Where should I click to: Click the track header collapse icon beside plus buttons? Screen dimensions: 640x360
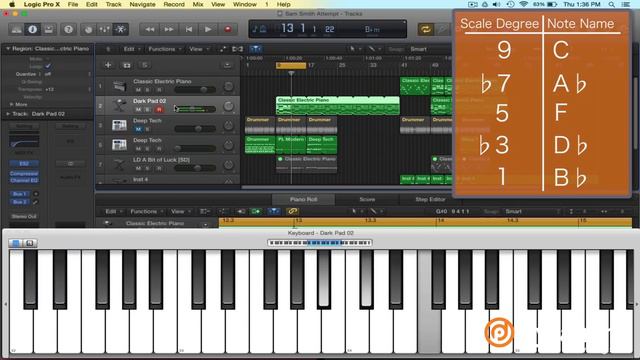tap(227, 65)
